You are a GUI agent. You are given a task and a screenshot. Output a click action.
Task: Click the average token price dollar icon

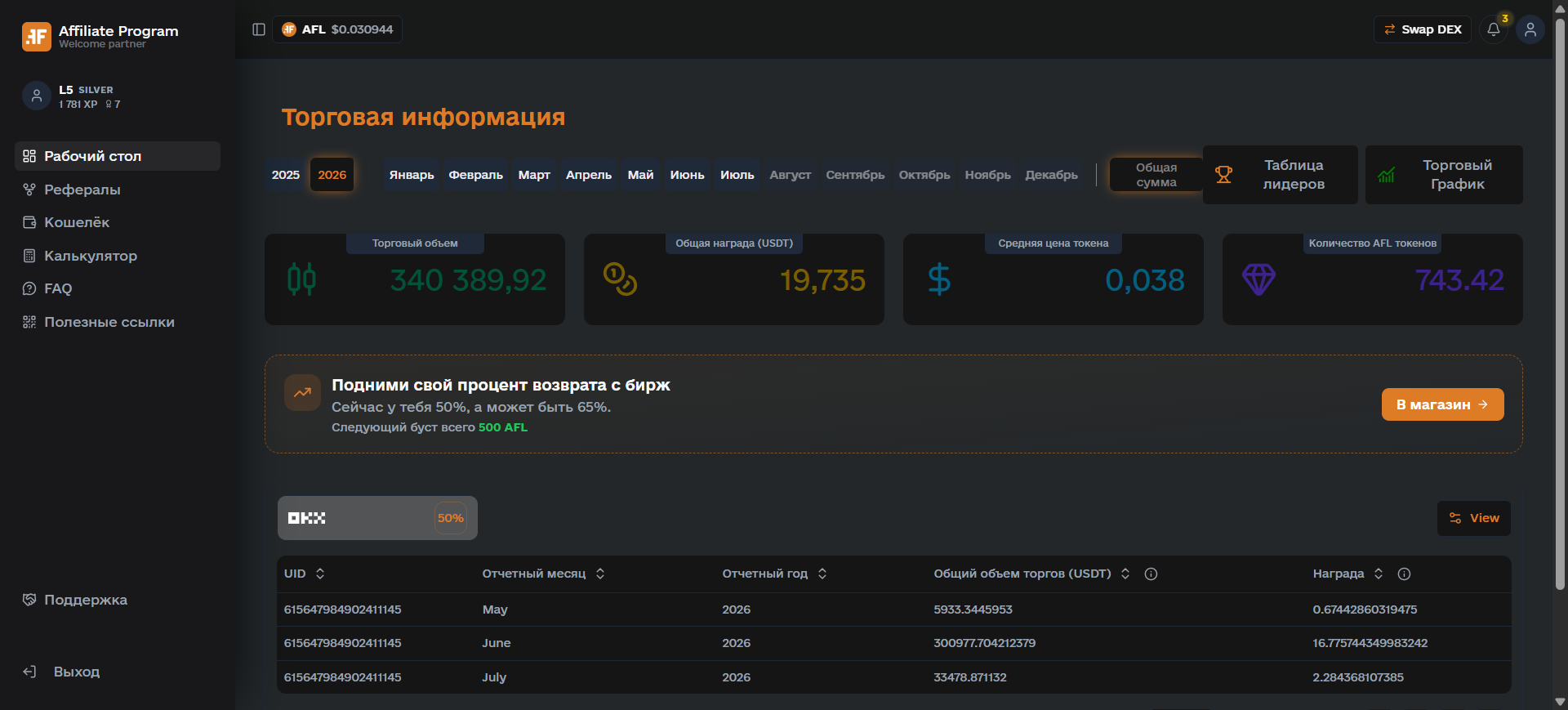tap(939, 279)
